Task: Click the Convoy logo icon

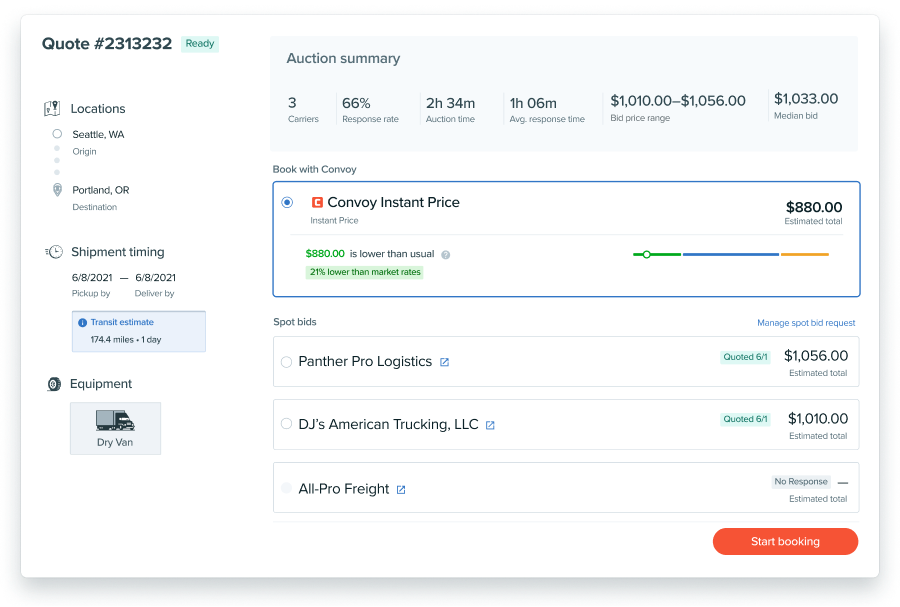Action: 317,202
